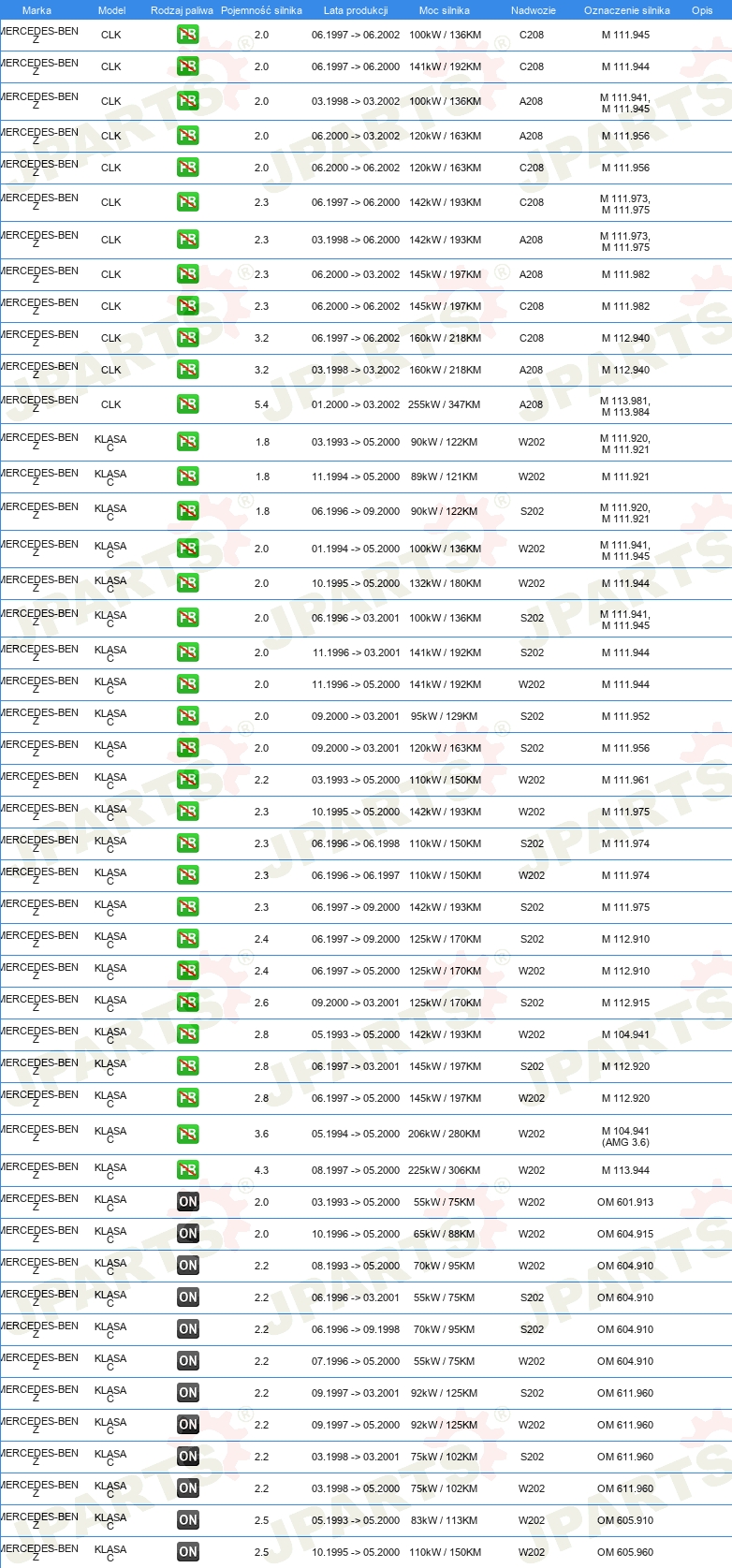
Task: Click petrol icon for Klasa C 2.8 W202 M 112.920
Action: 187,1099
